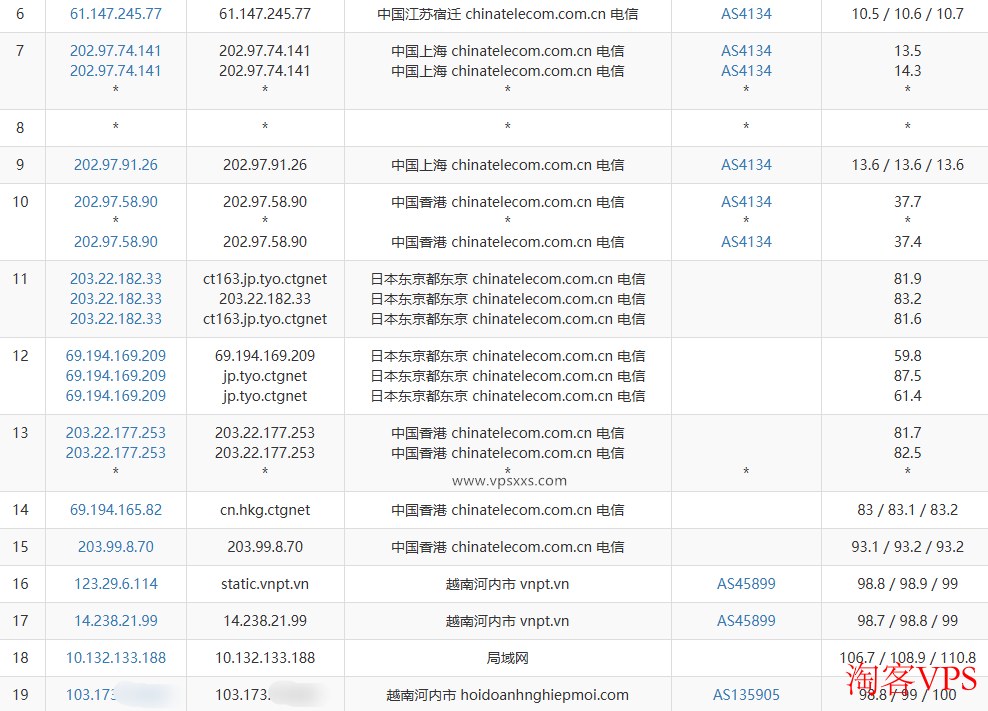988x711 pixels.
Task: Click 中国香港 chinatelecom.com.cn in the 69.194.165.82 row
Action: pyautogui.click(x=507, y=510)
